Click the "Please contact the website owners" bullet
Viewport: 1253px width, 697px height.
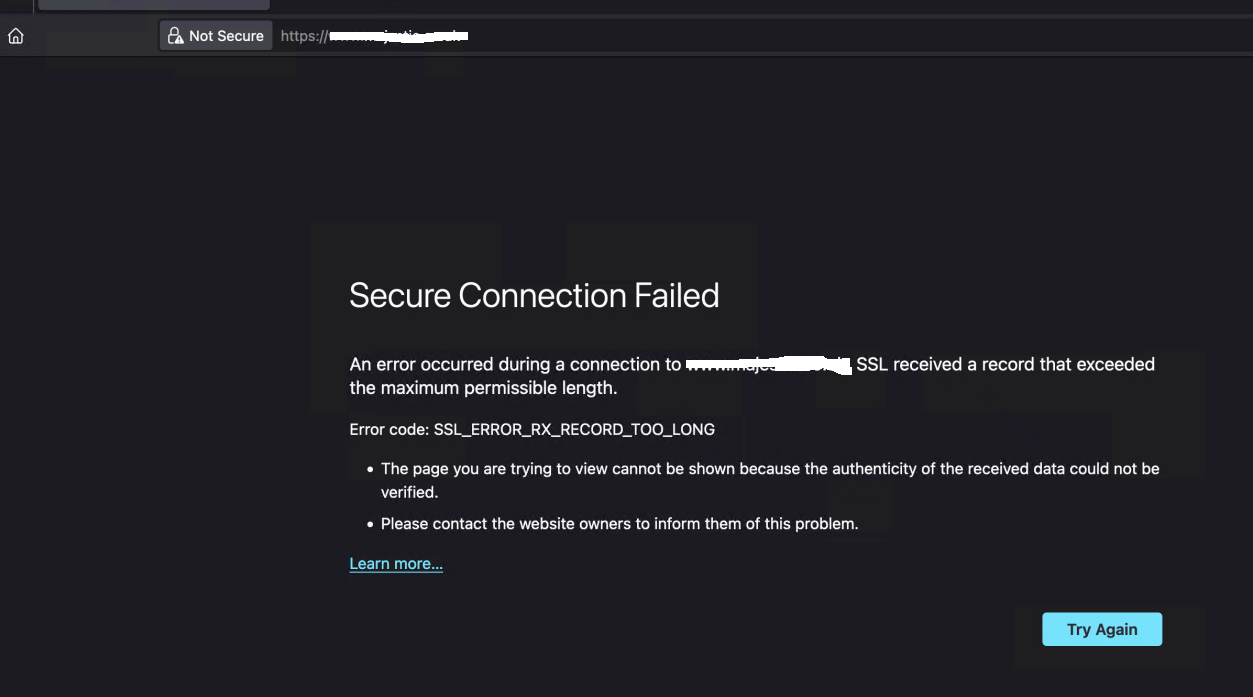[619, 524]
